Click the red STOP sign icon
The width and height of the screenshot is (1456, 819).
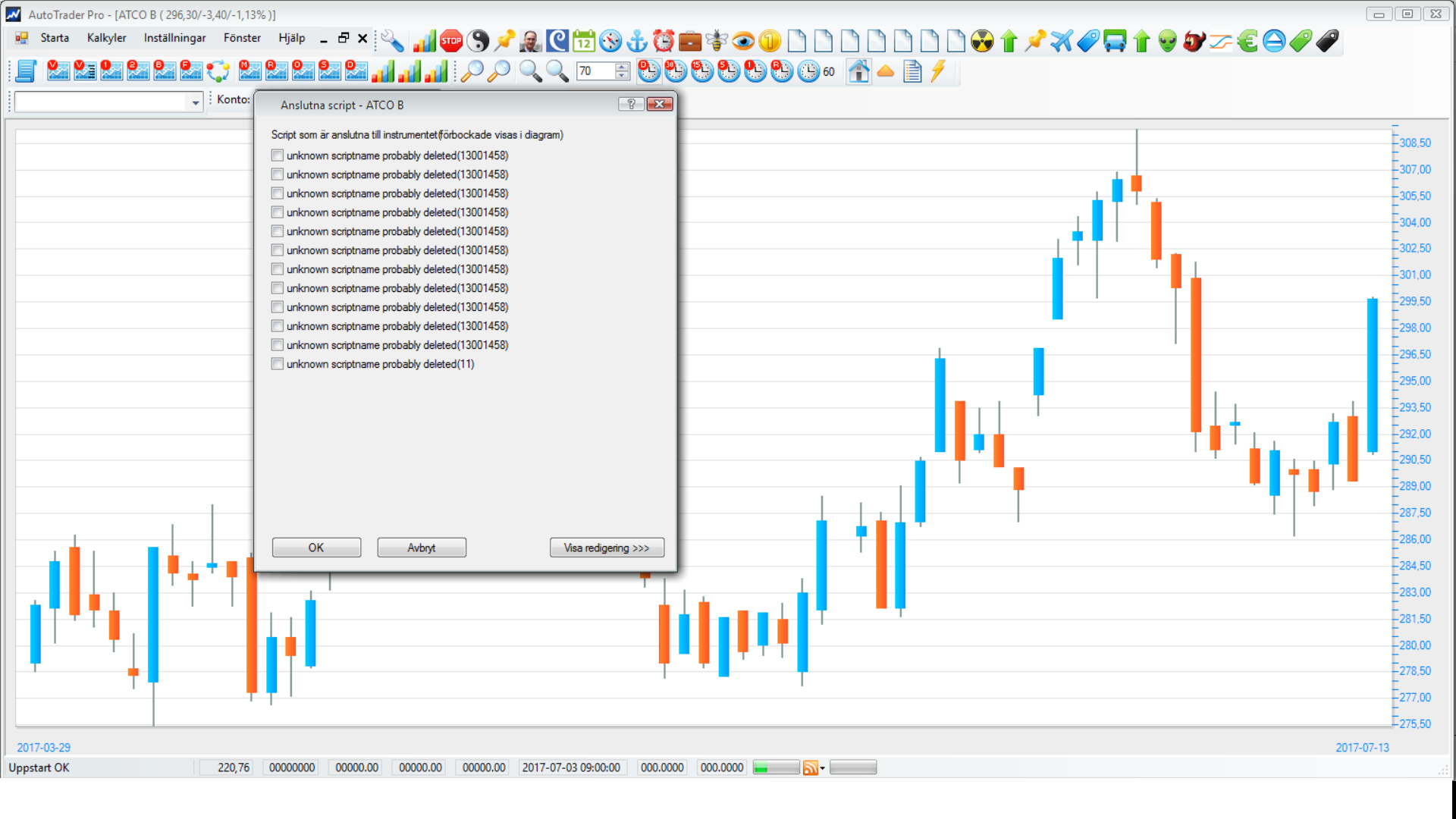tap(451, 41)
